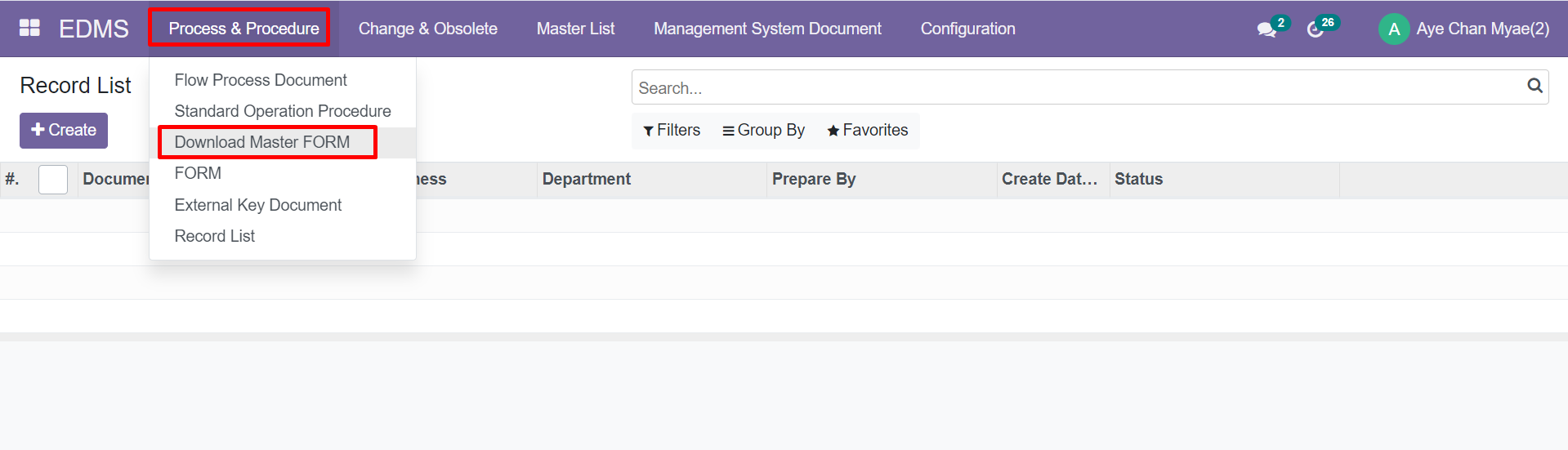Click the Record List breadcrumb title
Screen dimensions: 1568x450
(x=75, y=86)
